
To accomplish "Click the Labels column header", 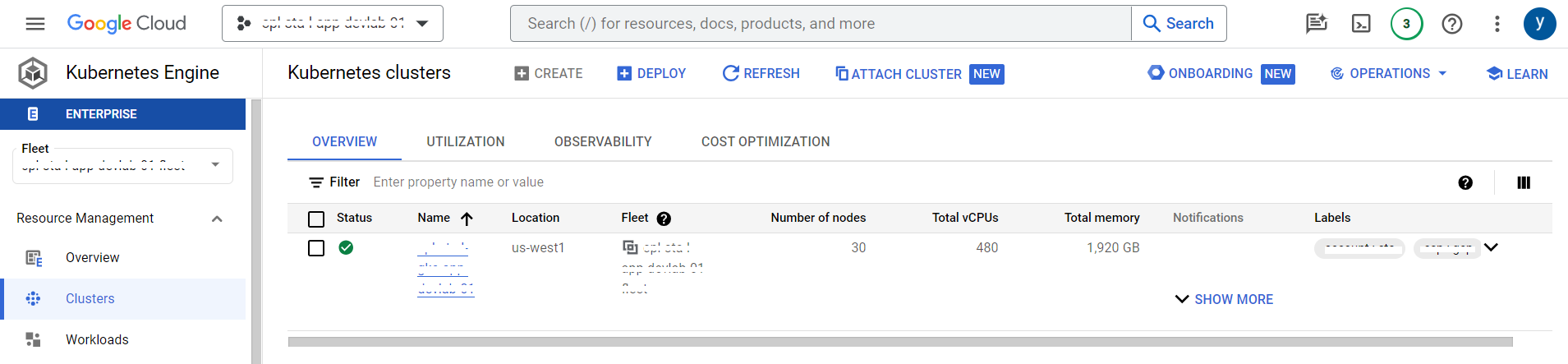I will [1332, 218].
